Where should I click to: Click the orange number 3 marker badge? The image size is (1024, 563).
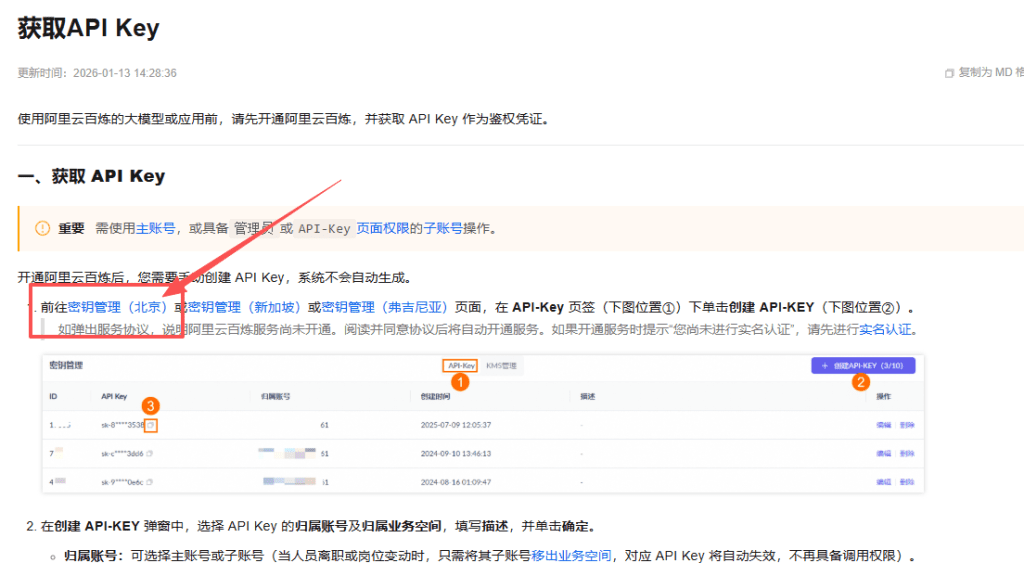tap(149, 406)
